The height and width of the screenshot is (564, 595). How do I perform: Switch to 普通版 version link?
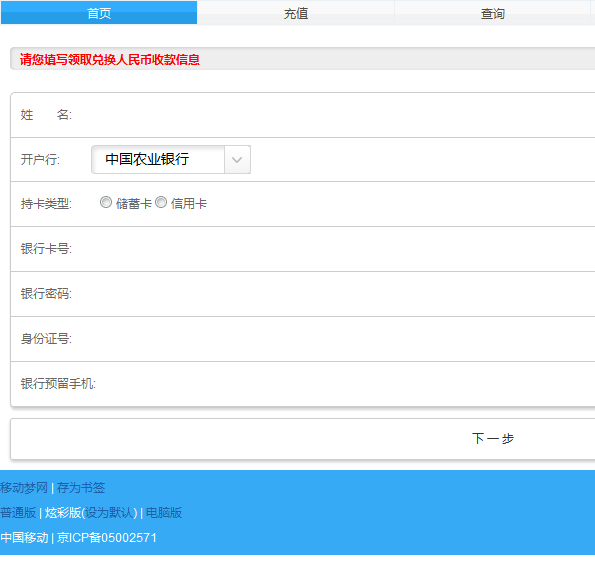(18, 513)
